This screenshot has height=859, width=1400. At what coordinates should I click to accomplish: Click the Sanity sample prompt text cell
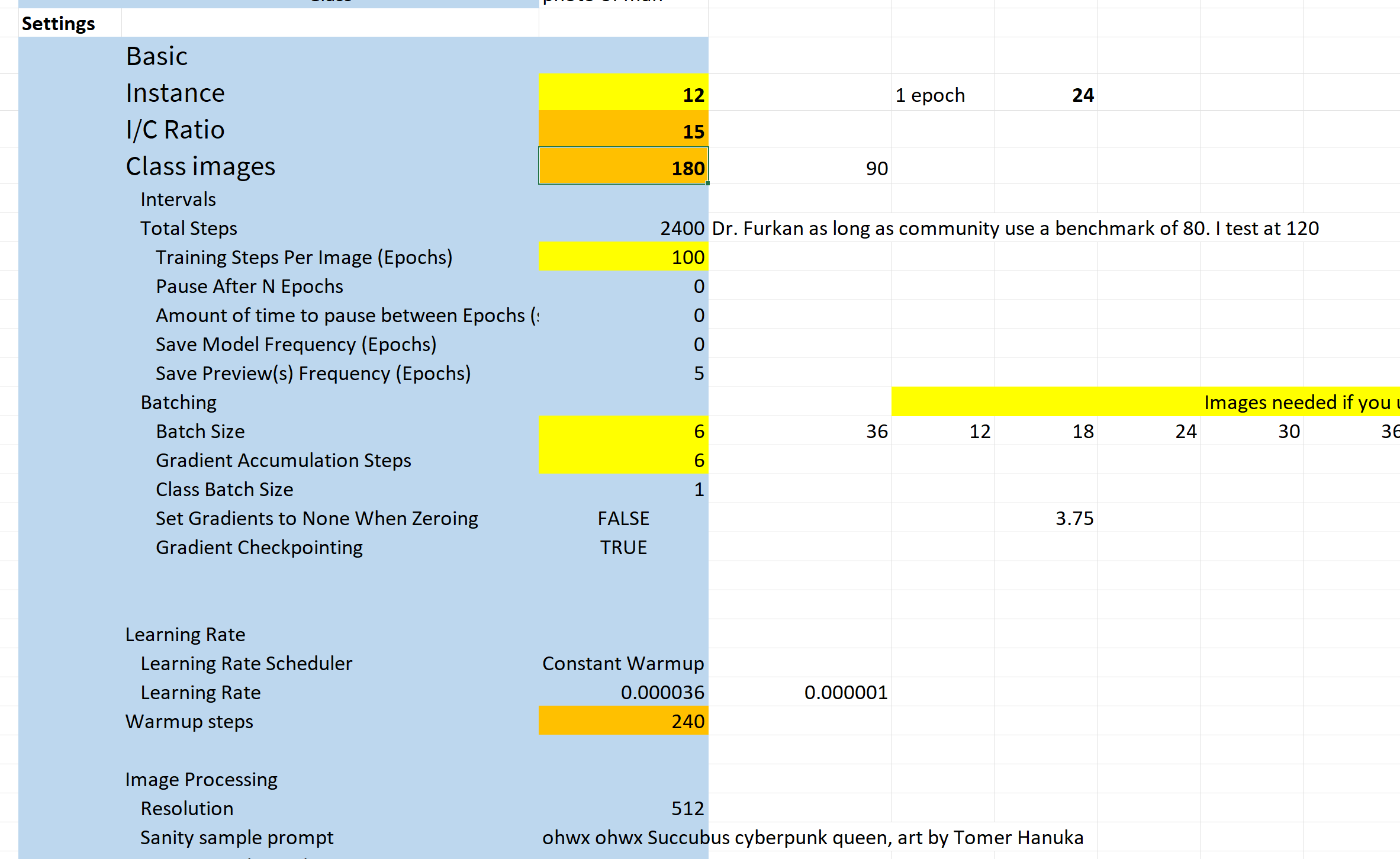623,837
